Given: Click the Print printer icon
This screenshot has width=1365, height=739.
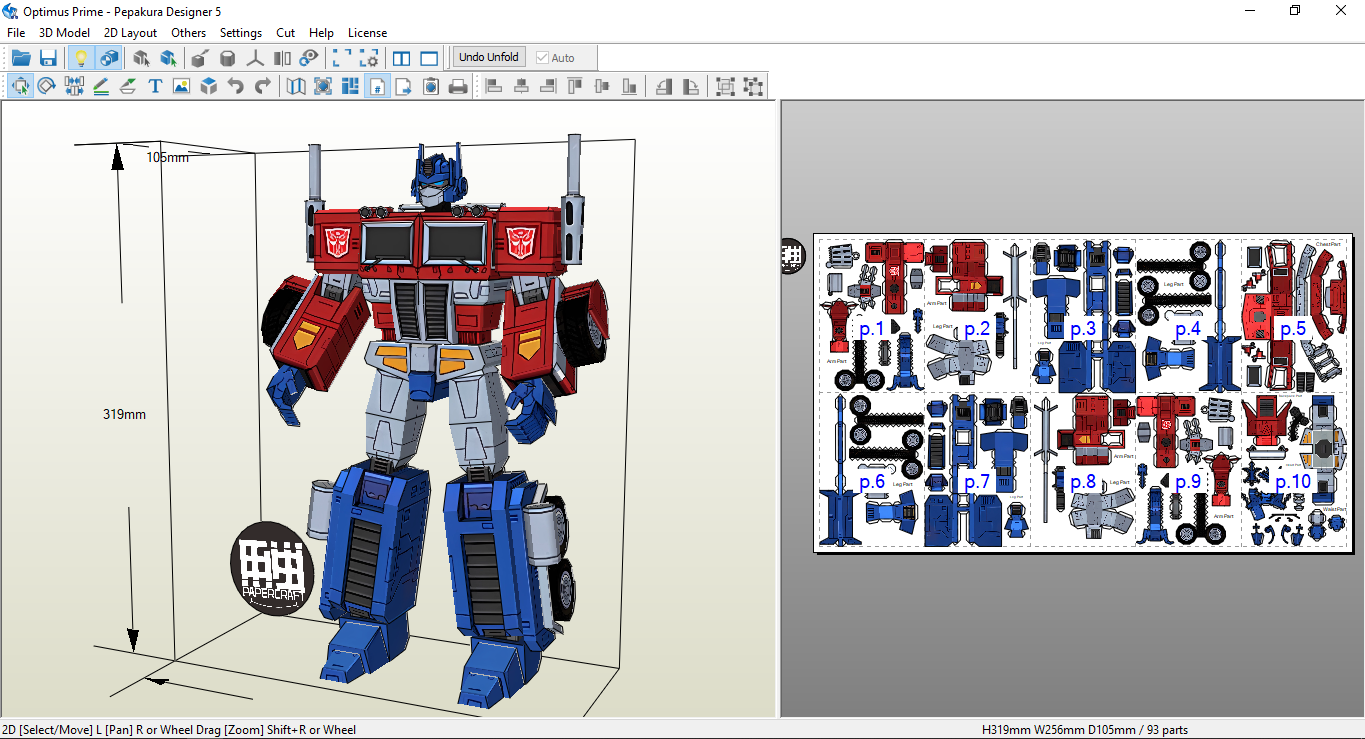Looking at the screenshot, I should pyautogui.click(x=458, y=86).
